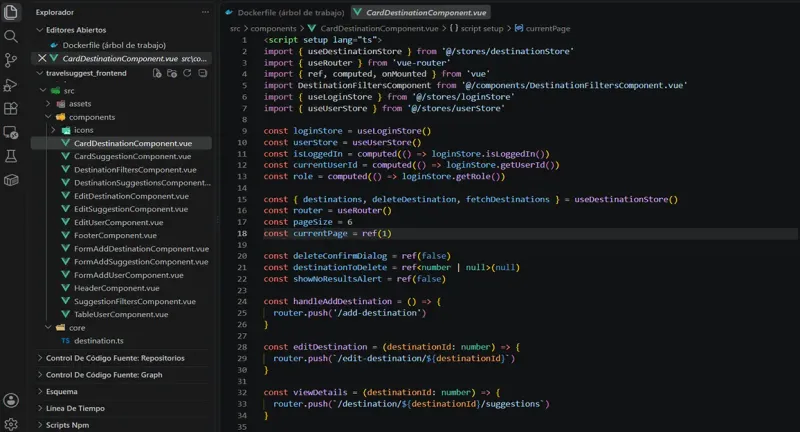The width and height of the screenshot is (800, 432).
Task: Open destination.ts file in core
Action: click(98, 341)
